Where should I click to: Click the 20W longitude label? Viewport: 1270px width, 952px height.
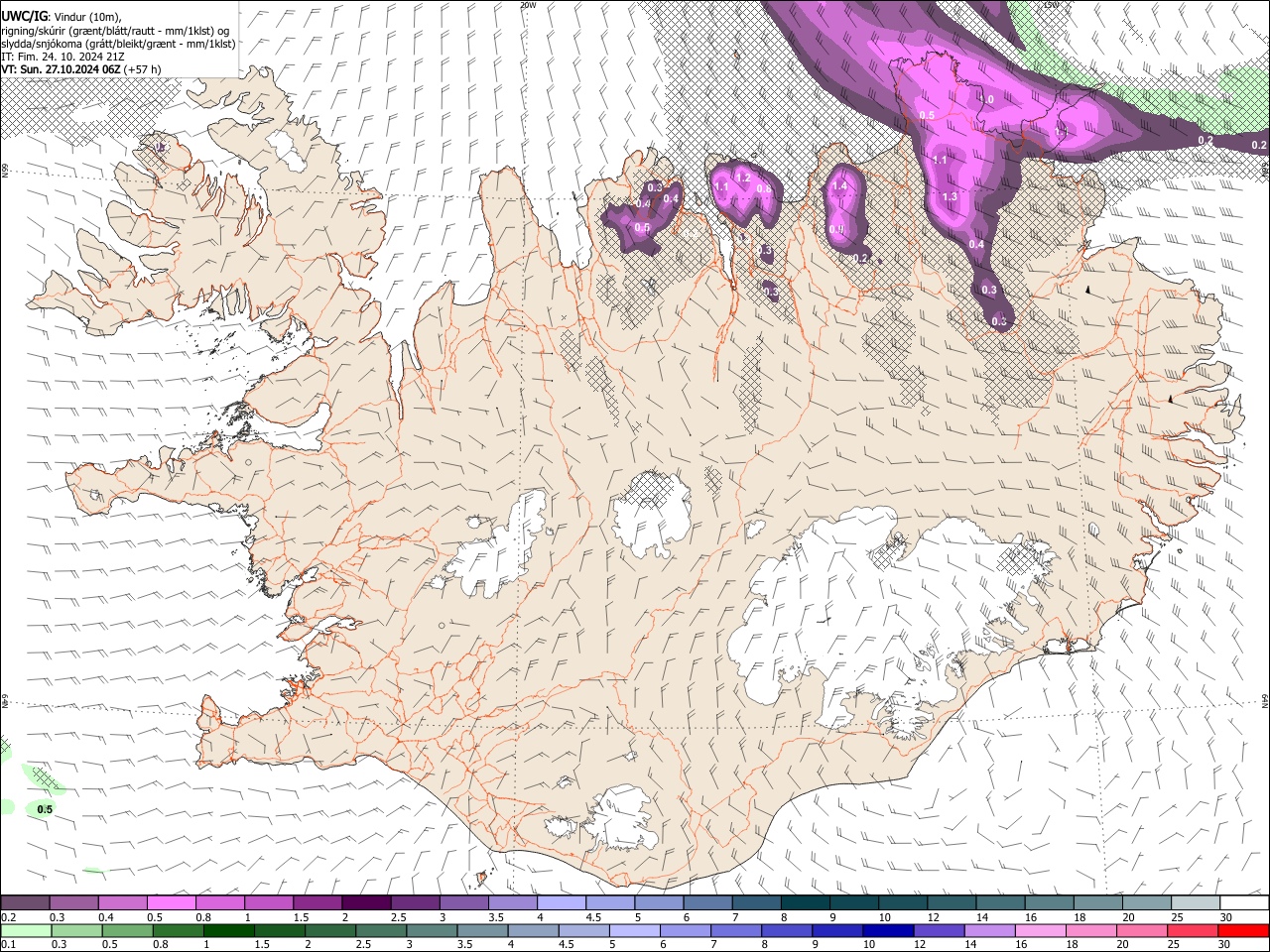pyautogui.click(x=529, y=5)
